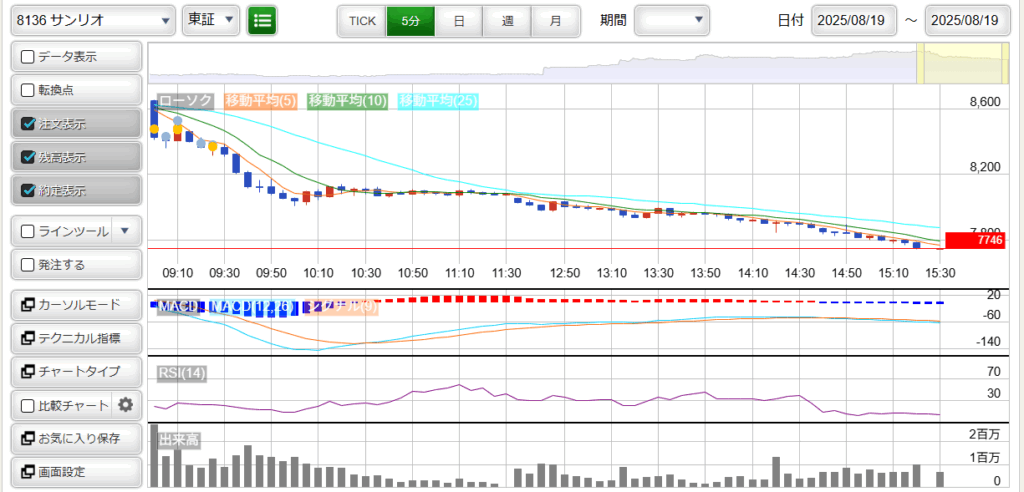Open the 8136 サンリオ stock dropdown

(x=93, y=20)
